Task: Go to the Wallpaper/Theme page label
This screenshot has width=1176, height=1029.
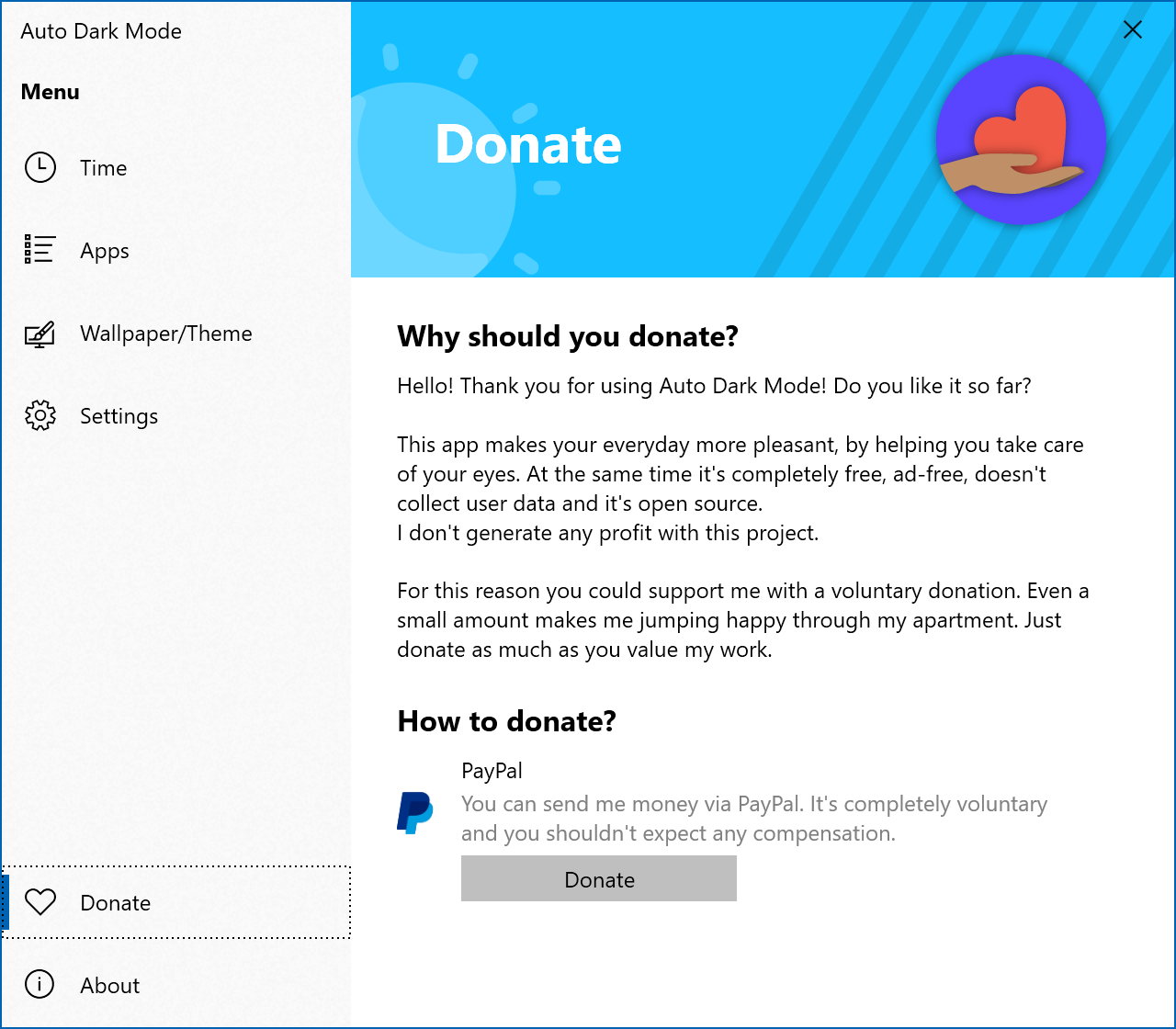Action: click(x=166, y=334)
